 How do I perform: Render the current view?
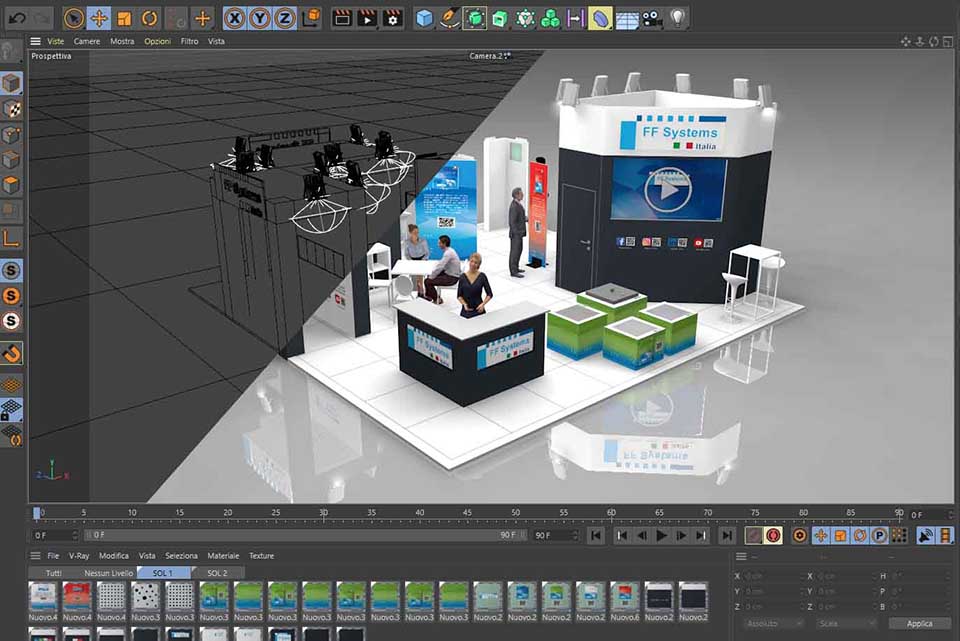coord(342,18)
